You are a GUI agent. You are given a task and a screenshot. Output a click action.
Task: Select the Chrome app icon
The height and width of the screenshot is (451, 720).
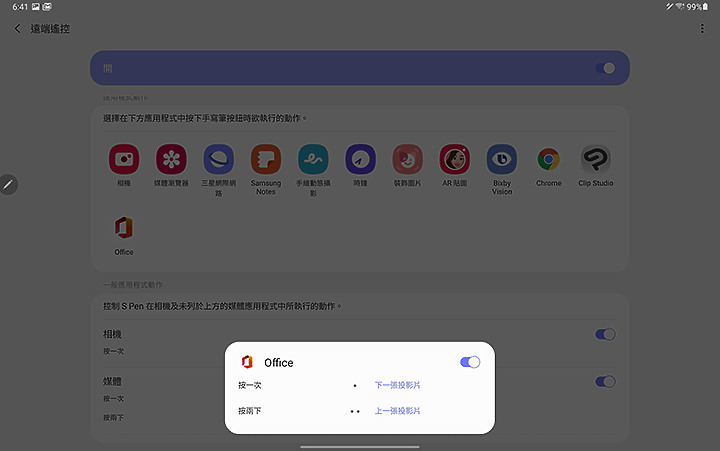tap(549, 159)
